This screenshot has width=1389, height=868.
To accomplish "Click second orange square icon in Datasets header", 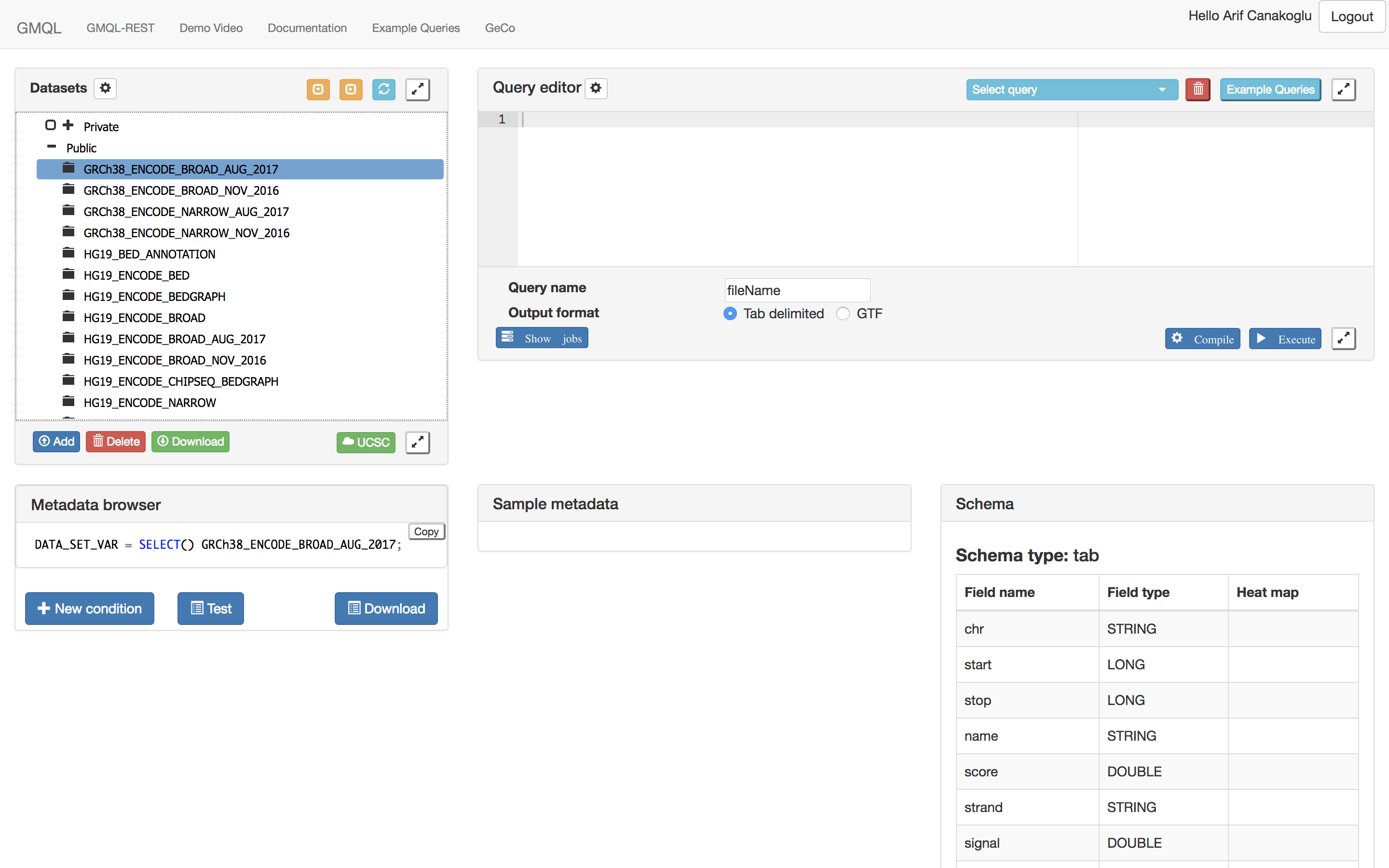I will (x=351, y=90).
